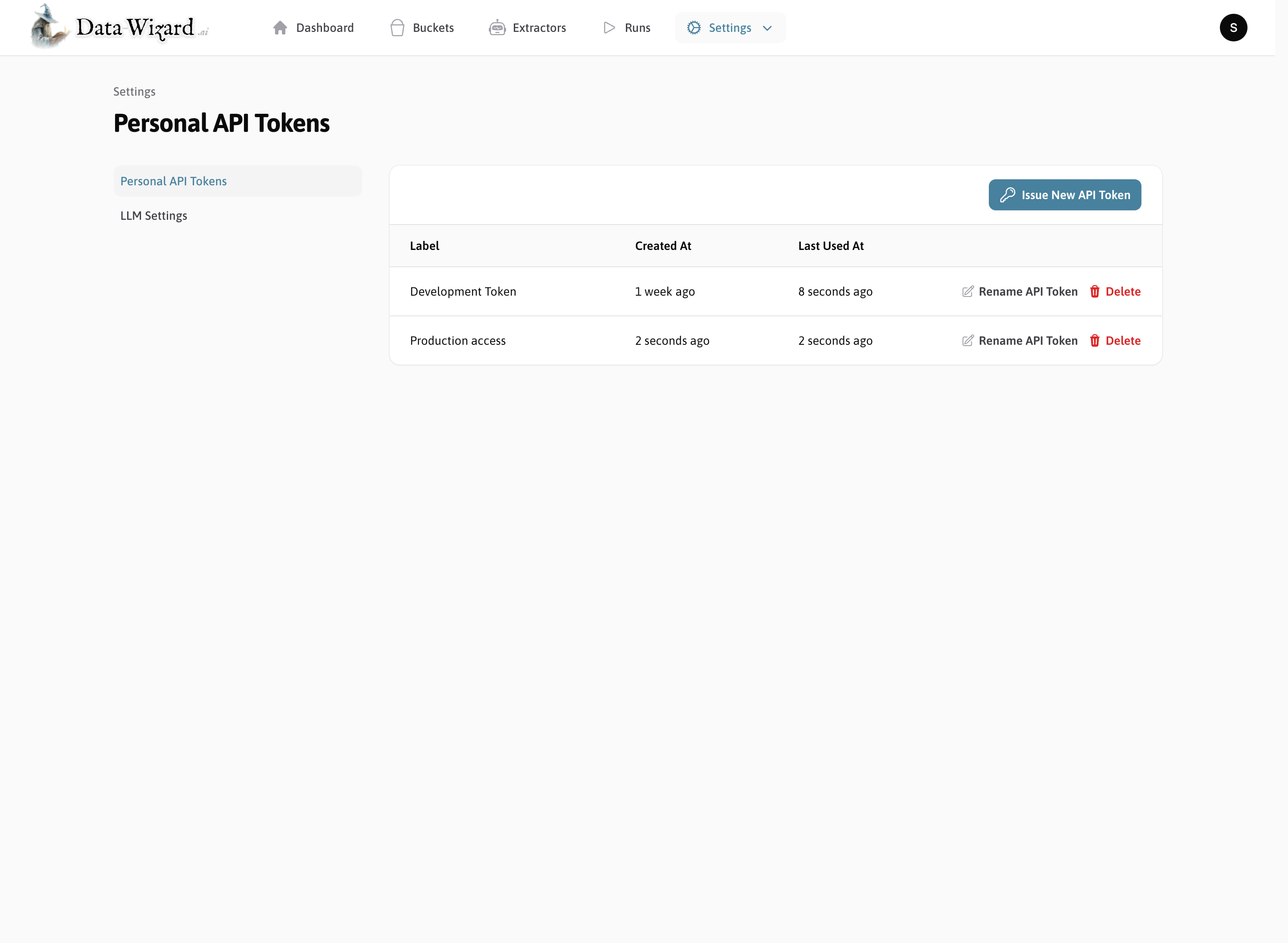Open the Personal API Tokens section
Screen dimensions: 1288x943
[174, 181]
